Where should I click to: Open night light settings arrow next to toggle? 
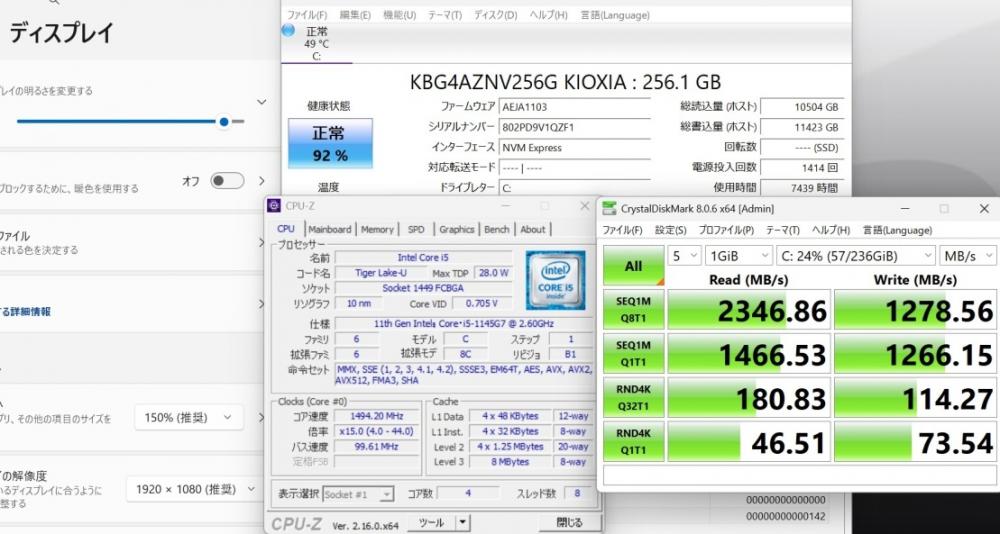pyautogui.click(x=261, y=181)
